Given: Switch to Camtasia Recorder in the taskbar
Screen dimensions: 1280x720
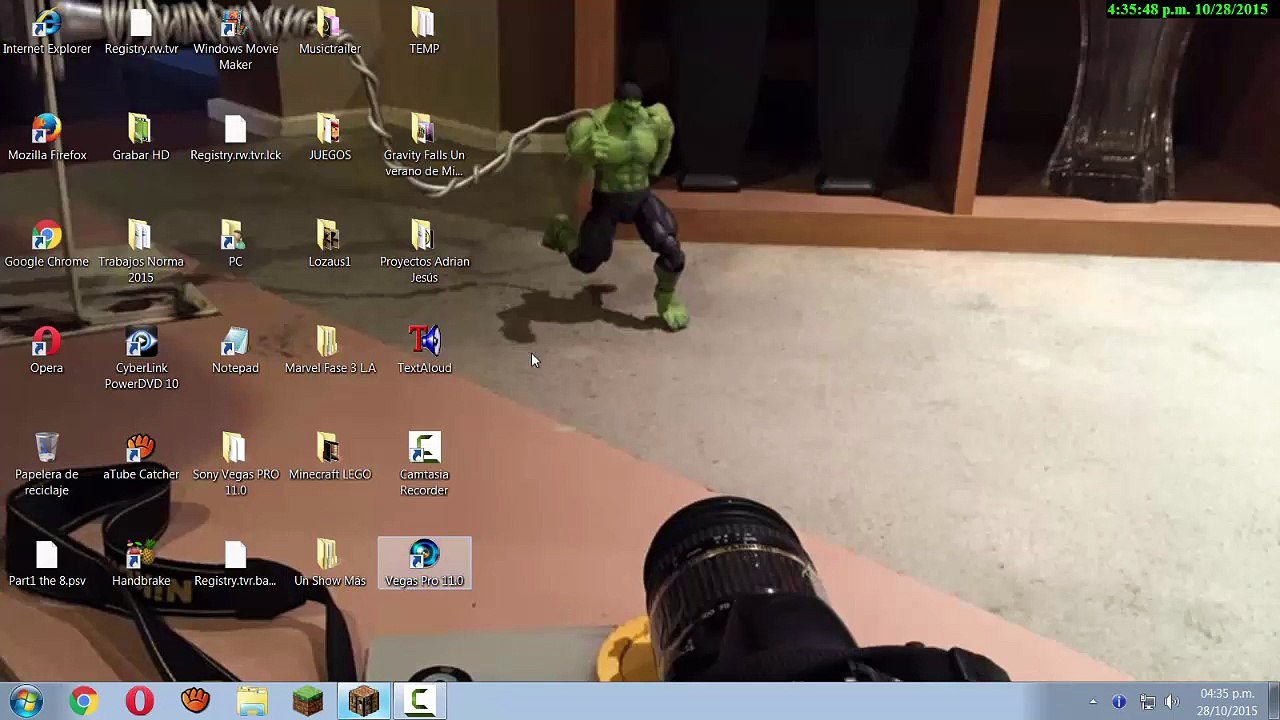Looking at the screenshot, I should click(x=420, y=701).
